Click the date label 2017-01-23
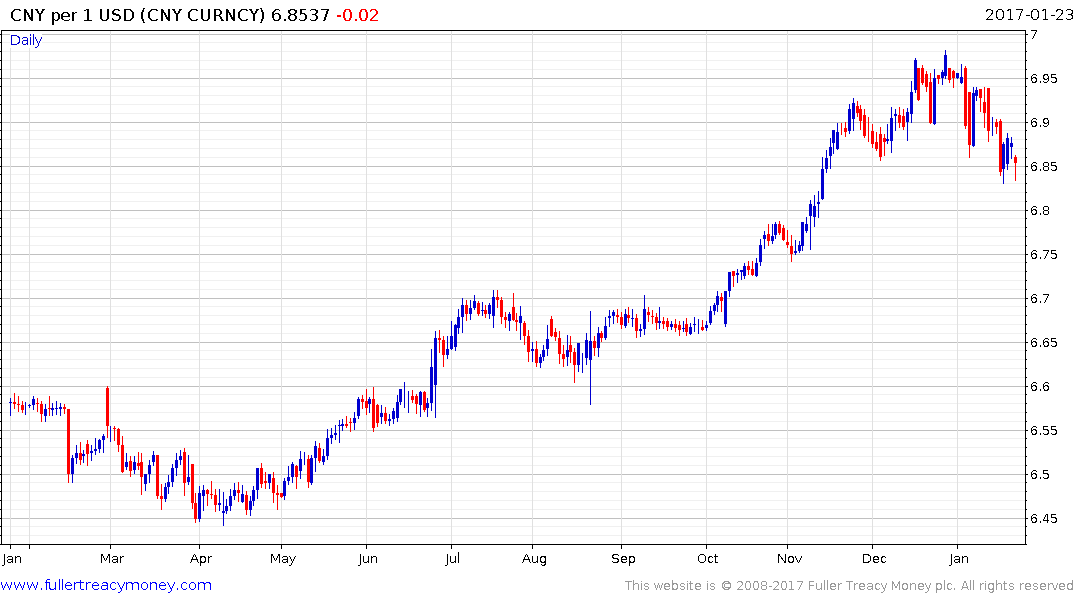Screen dimensions: 1075x600 pyautogui.click(x=1028, y=15)
